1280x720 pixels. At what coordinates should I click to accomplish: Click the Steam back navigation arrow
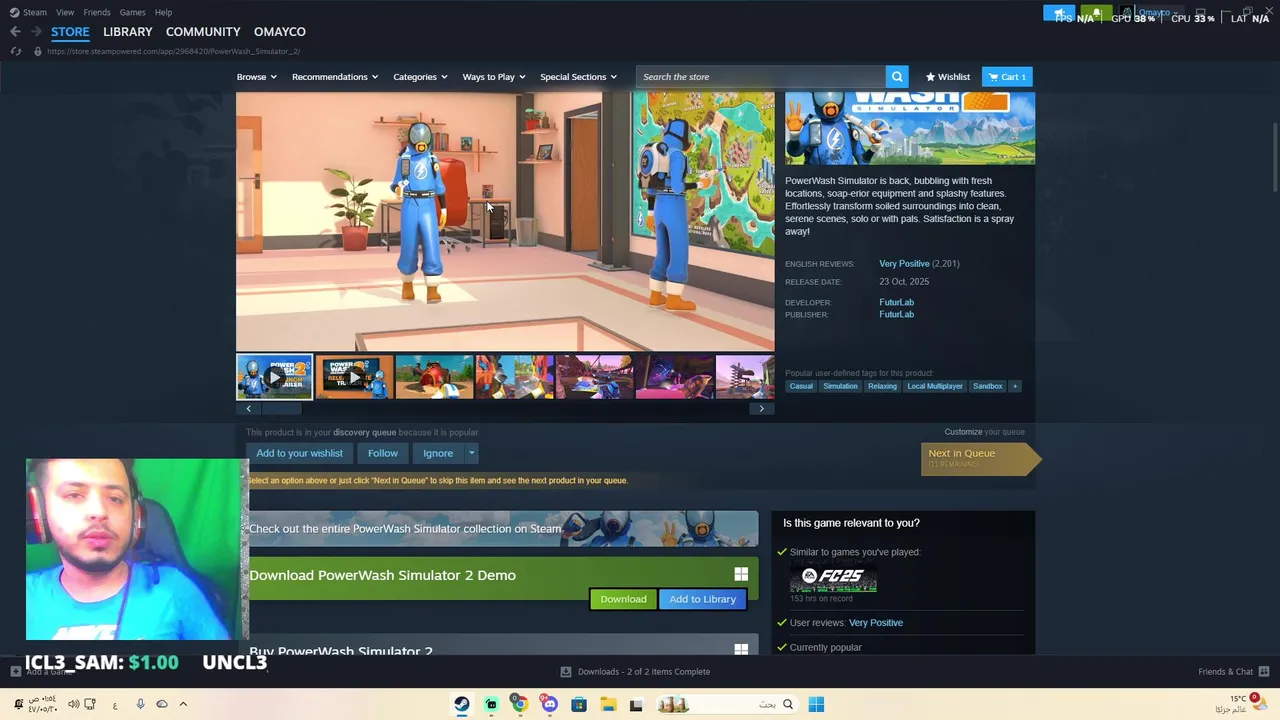[15, 32]
